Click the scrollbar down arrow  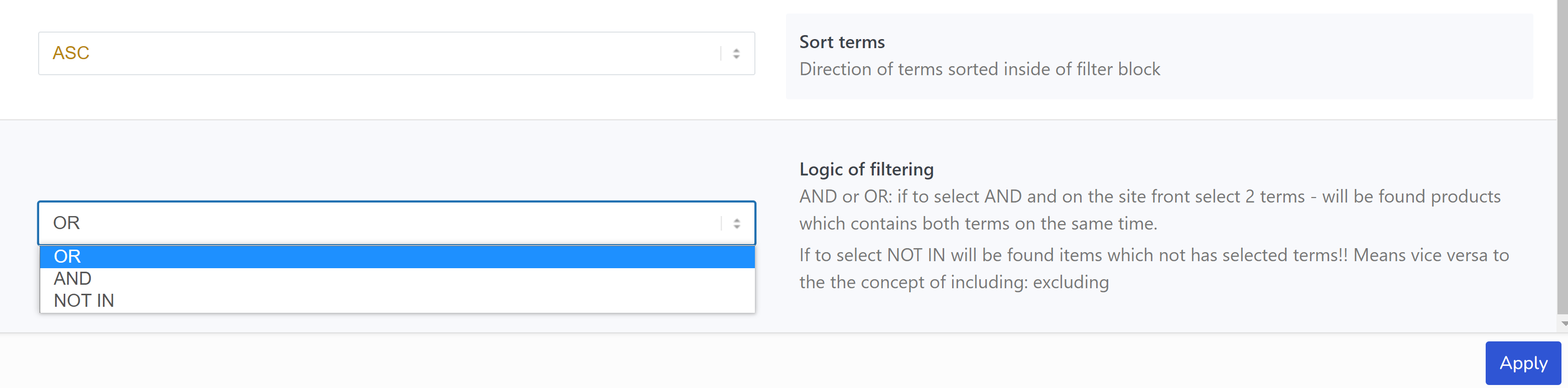coord(1562,323)
